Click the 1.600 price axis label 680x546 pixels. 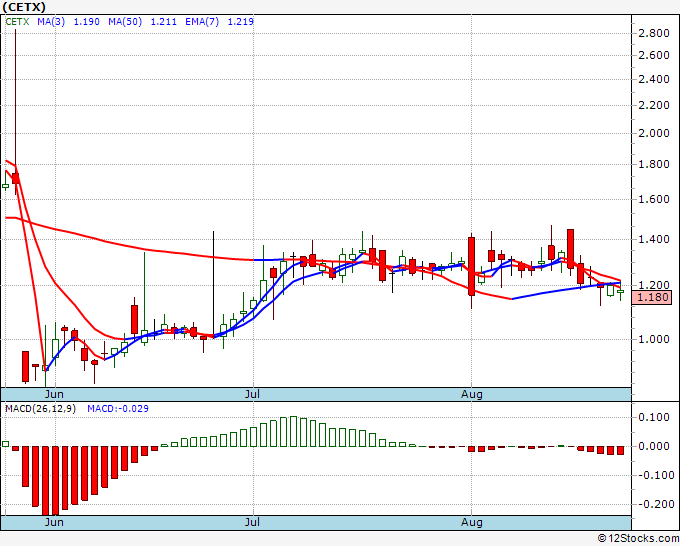(654, 199)
